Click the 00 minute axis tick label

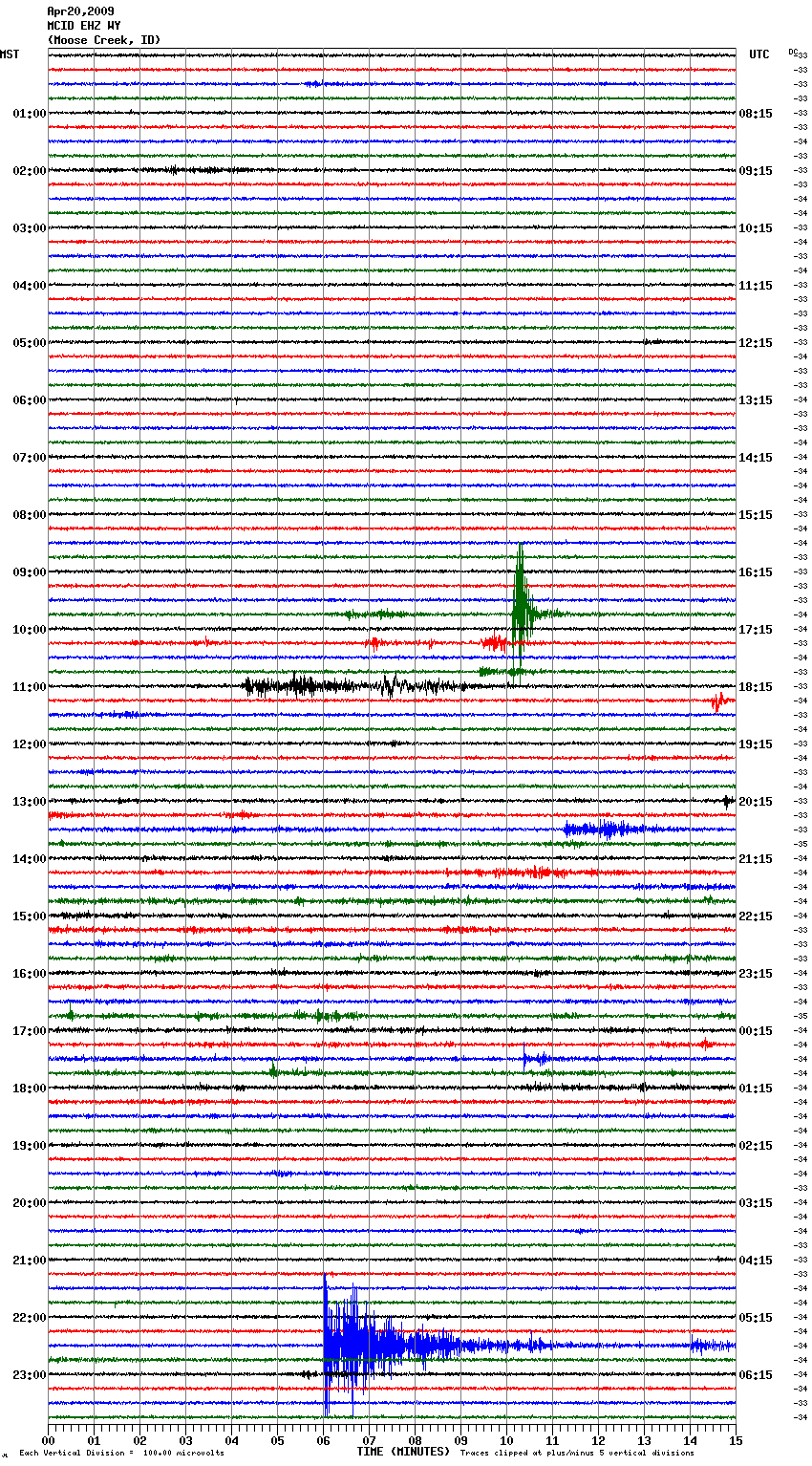[48, 1441]
